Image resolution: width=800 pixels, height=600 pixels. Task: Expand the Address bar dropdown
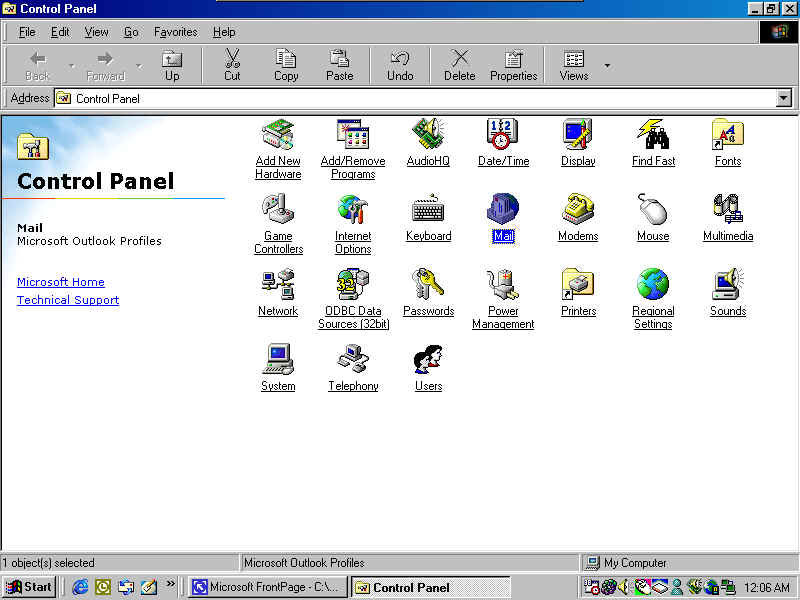(783, 98)
